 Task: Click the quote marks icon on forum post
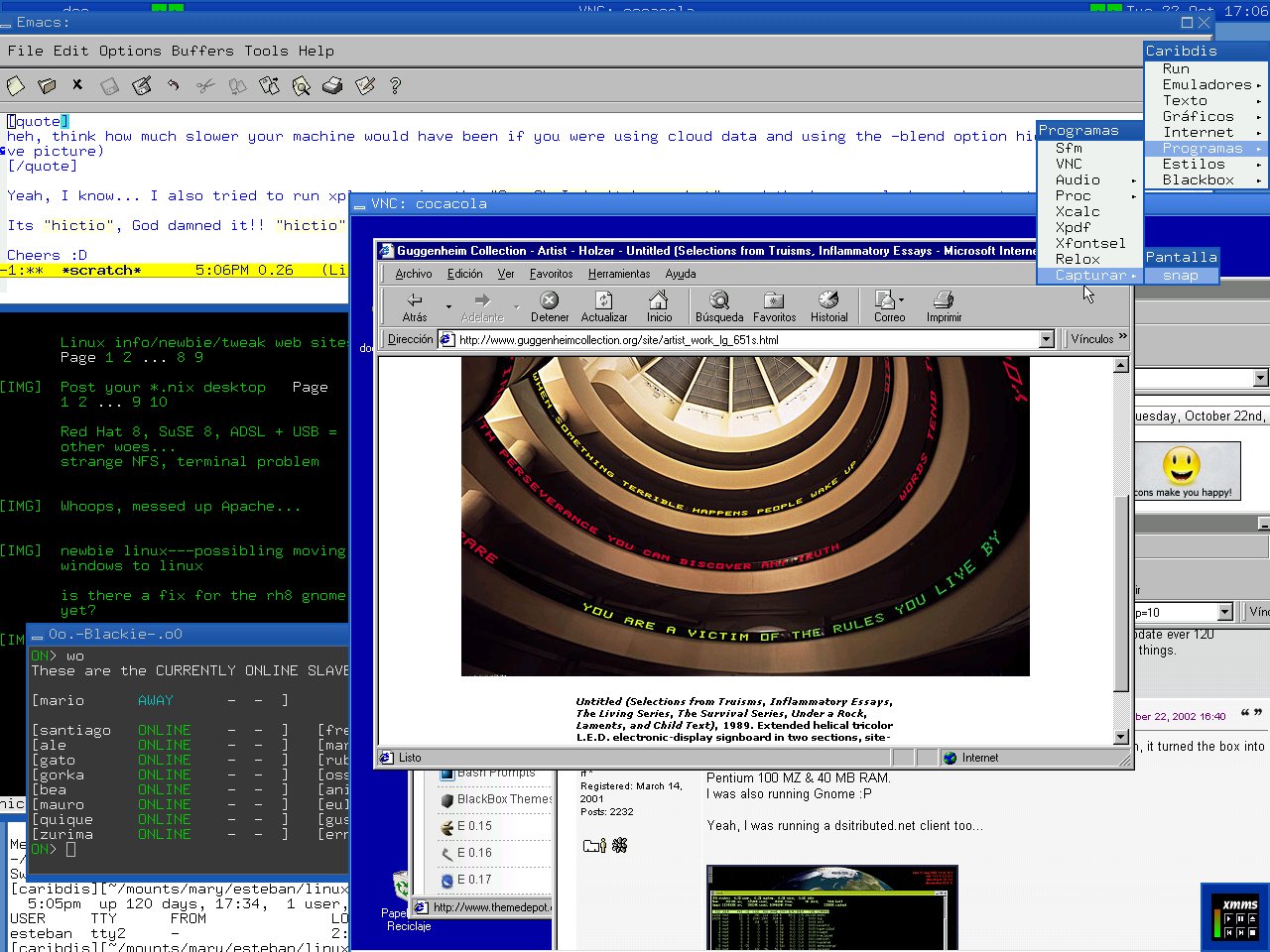(x=1251, y=714)
